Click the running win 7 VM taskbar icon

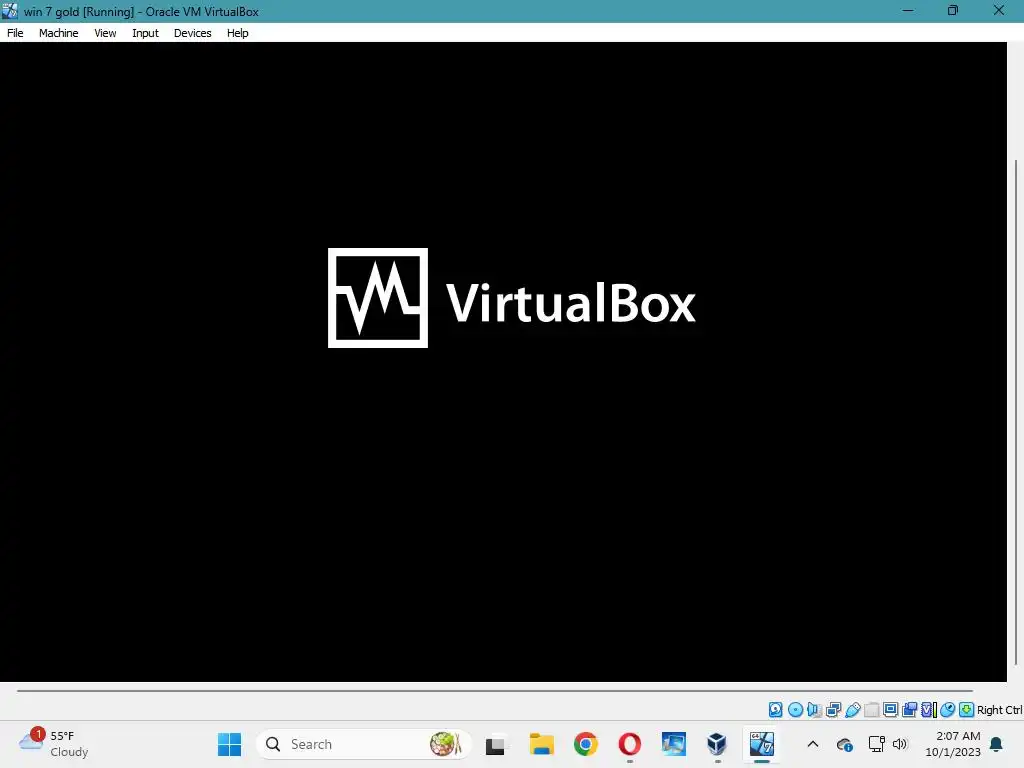[x=761, y=744]
